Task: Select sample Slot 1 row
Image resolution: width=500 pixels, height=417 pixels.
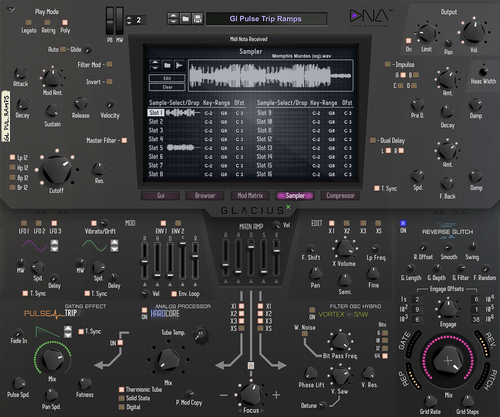Action: [196, 113]
